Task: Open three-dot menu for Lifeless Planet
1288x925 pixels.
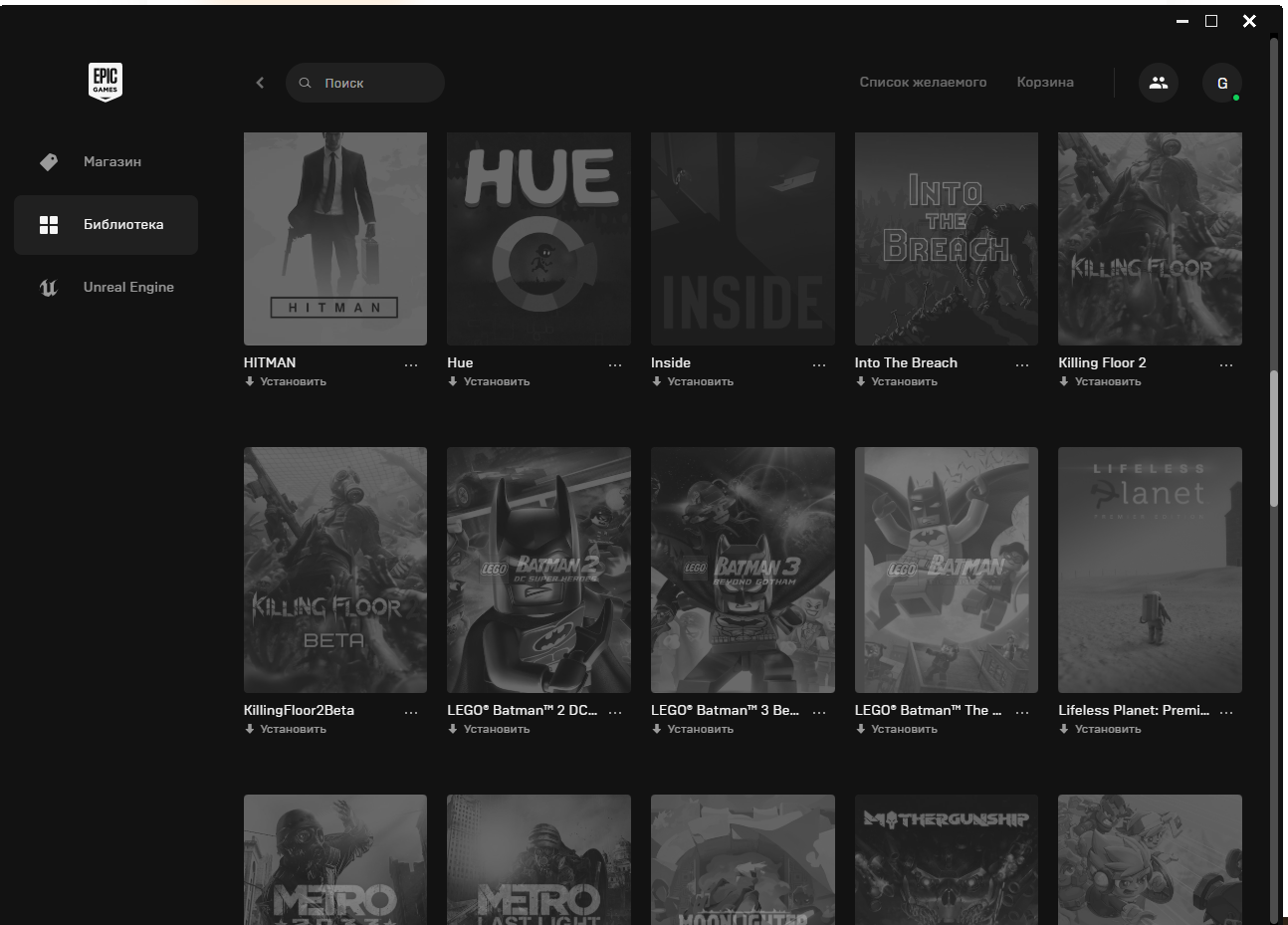Action: click(1226, 713)
